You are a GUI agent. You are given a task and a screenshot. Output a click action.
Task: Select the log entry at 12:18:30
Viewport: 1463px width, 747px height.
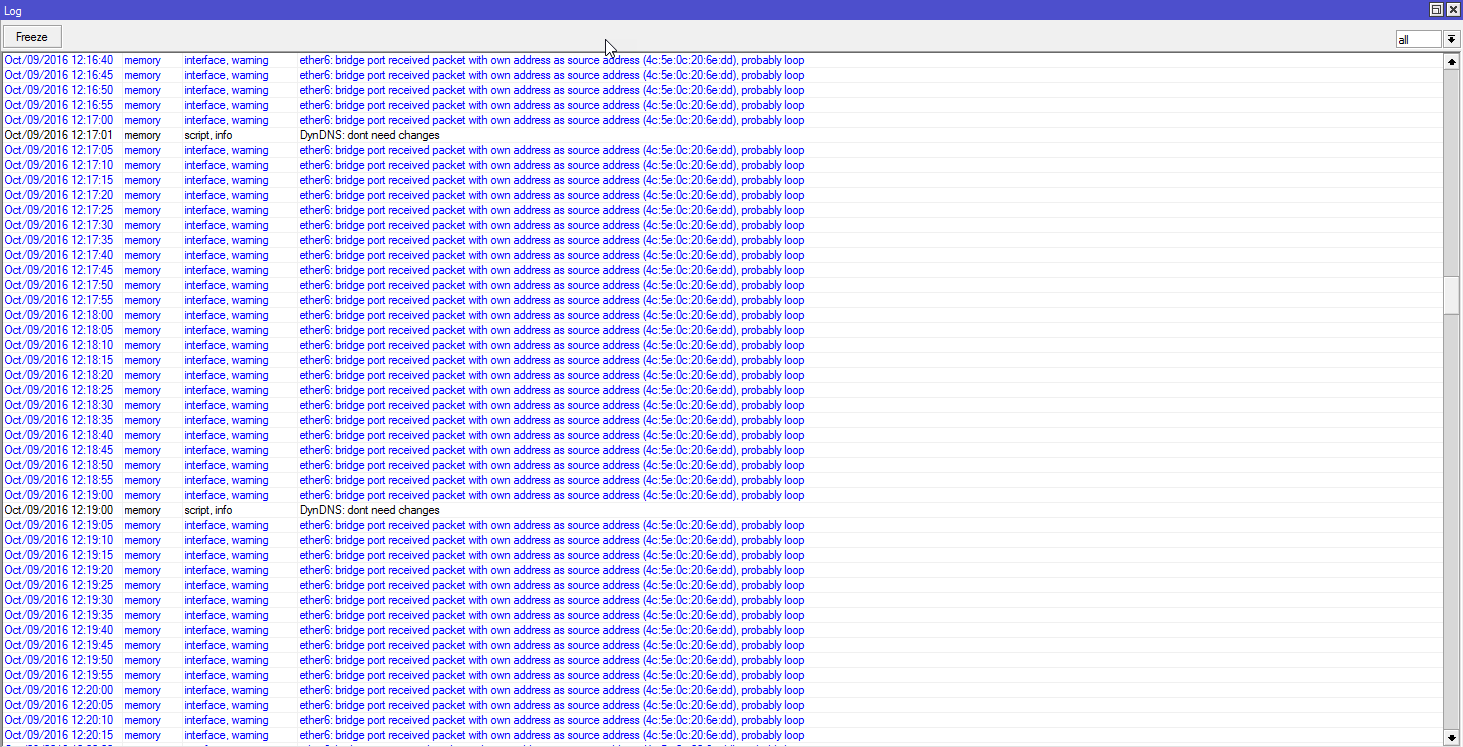tap(723, 405)
